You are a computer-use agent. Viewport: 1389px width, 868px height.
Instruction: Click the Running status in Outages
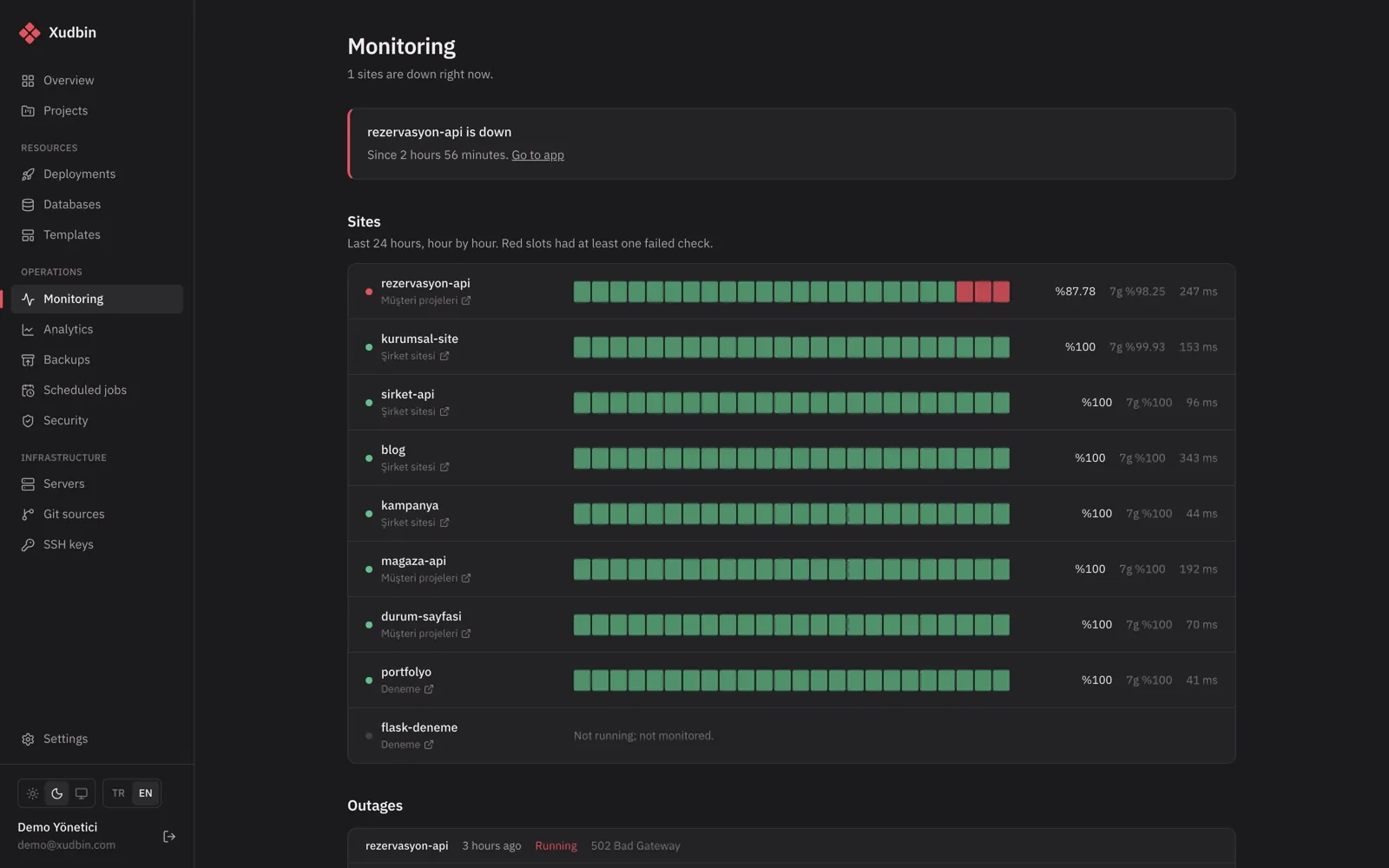[x=556, y=846]
